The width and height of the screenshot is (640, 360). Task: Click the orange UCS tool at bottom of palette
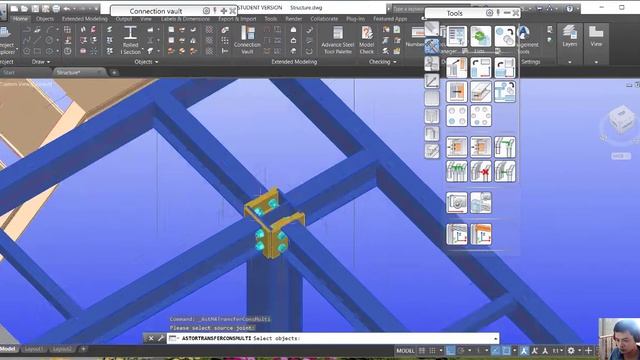pos(481,234)
